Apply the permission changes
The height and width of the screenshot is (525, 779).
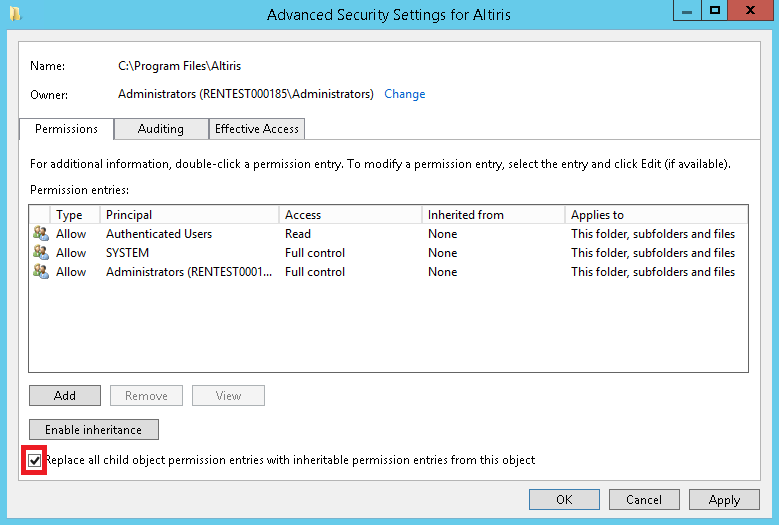click(724, 500)
